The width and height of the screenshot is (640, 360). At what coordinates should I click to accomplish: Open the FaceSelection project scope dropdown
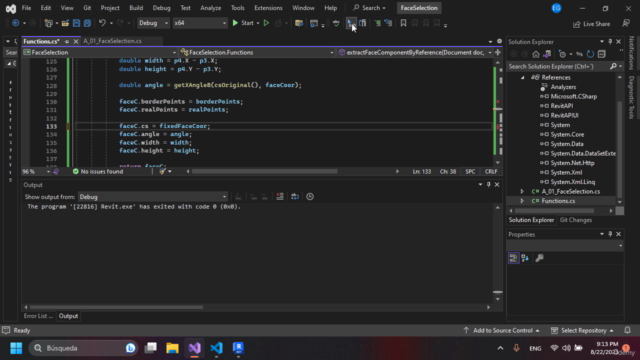click(100, 52)
